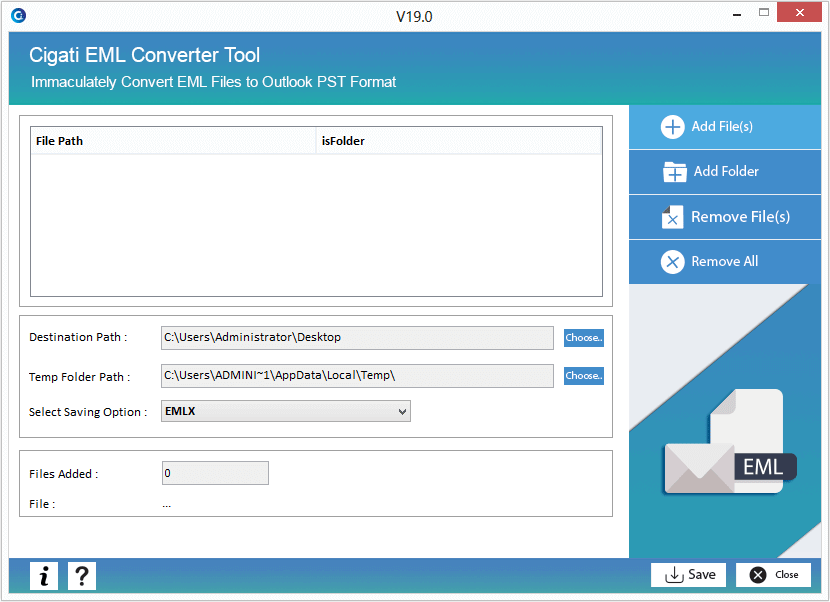This screenshot has width=830, height=602.
Task: Click the Select Saving Option label
Action: (88, 412)
